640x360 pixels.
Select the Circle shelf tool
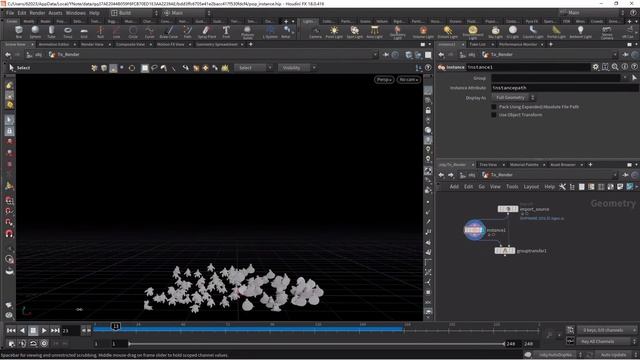pos(133,31)
